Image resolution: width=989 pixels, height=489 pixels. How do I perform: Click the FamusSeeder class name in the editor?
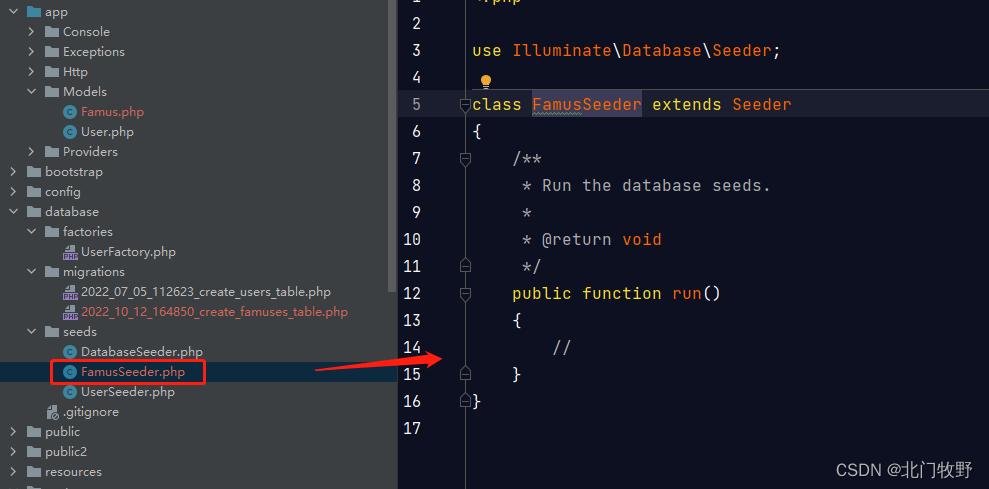click(587, 104)
